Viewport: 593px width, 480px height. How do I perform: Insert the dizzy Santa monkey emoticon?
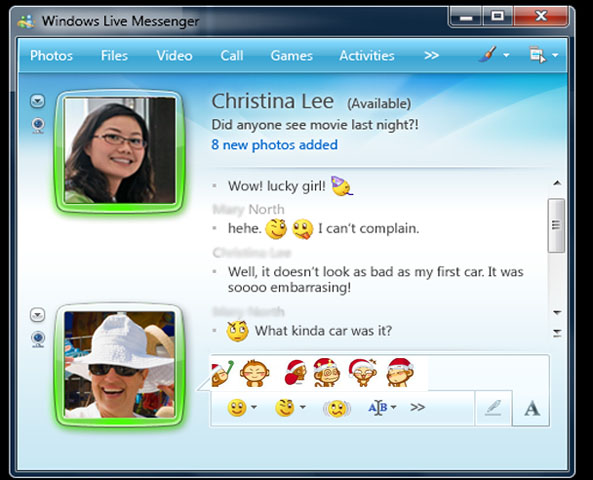point(327,373)
